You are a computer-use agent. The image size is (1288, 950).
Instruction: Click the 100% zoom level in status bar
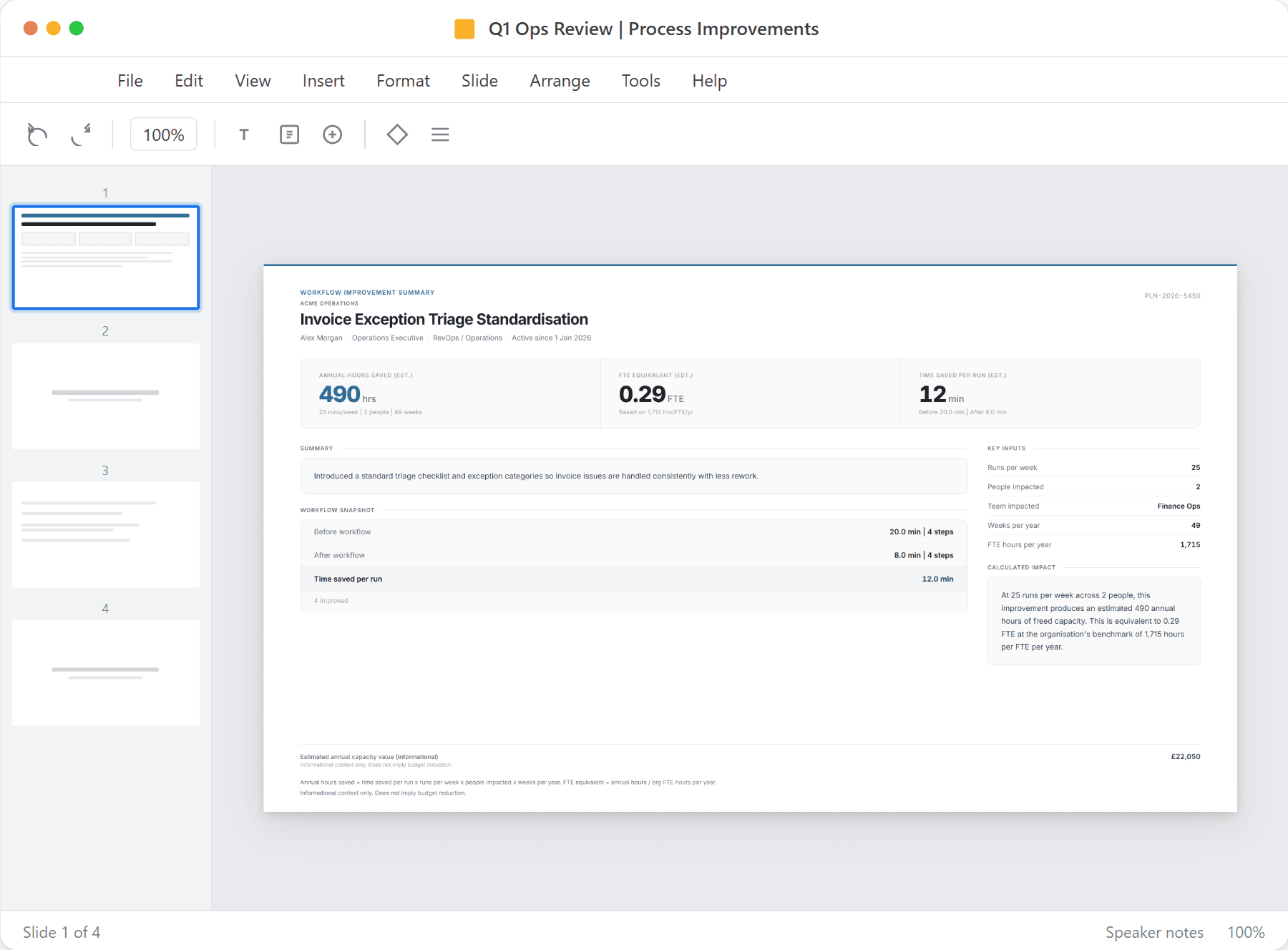[x=1246, y=932]
